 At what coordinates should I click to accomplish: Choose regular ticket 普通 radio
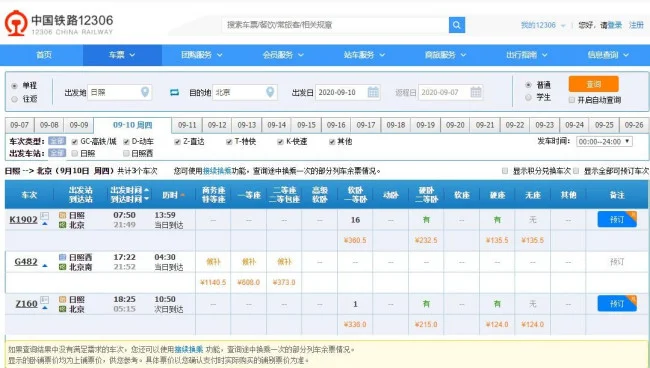click(528, 85)
